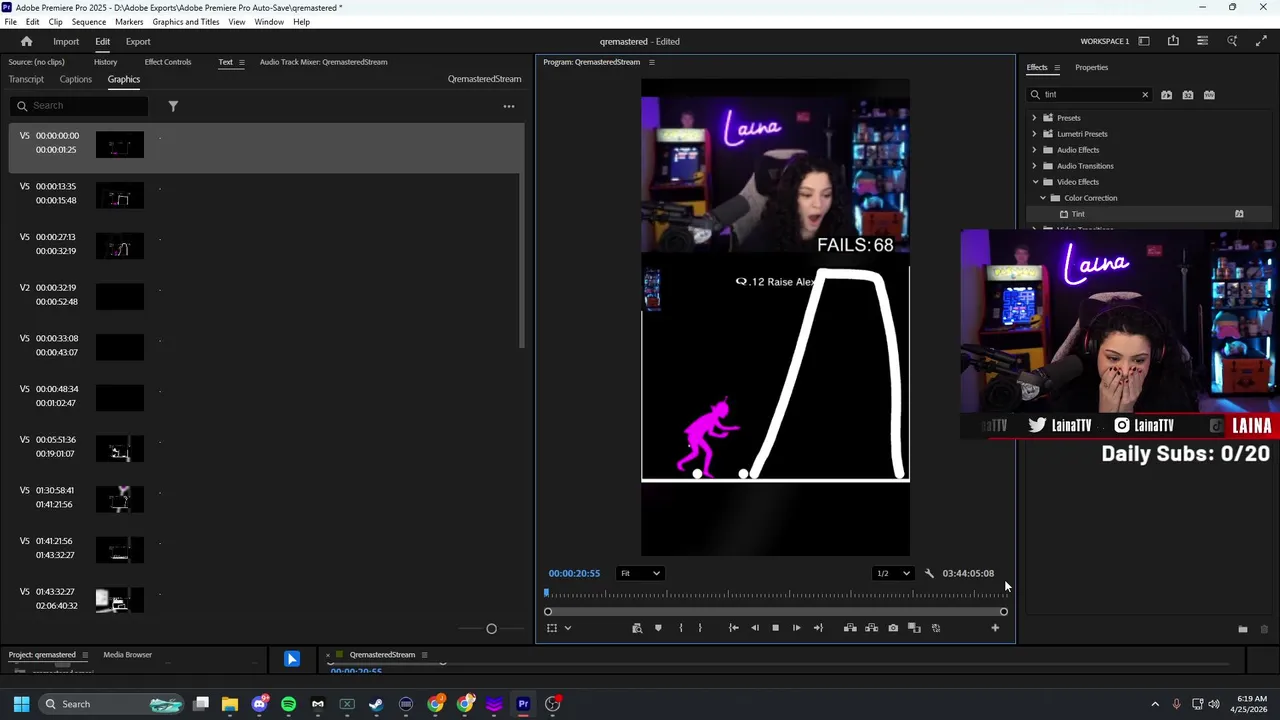Click the Effects search magnifier icon
Viewport: 1280px width, 720px height.
coord(1035,95)
